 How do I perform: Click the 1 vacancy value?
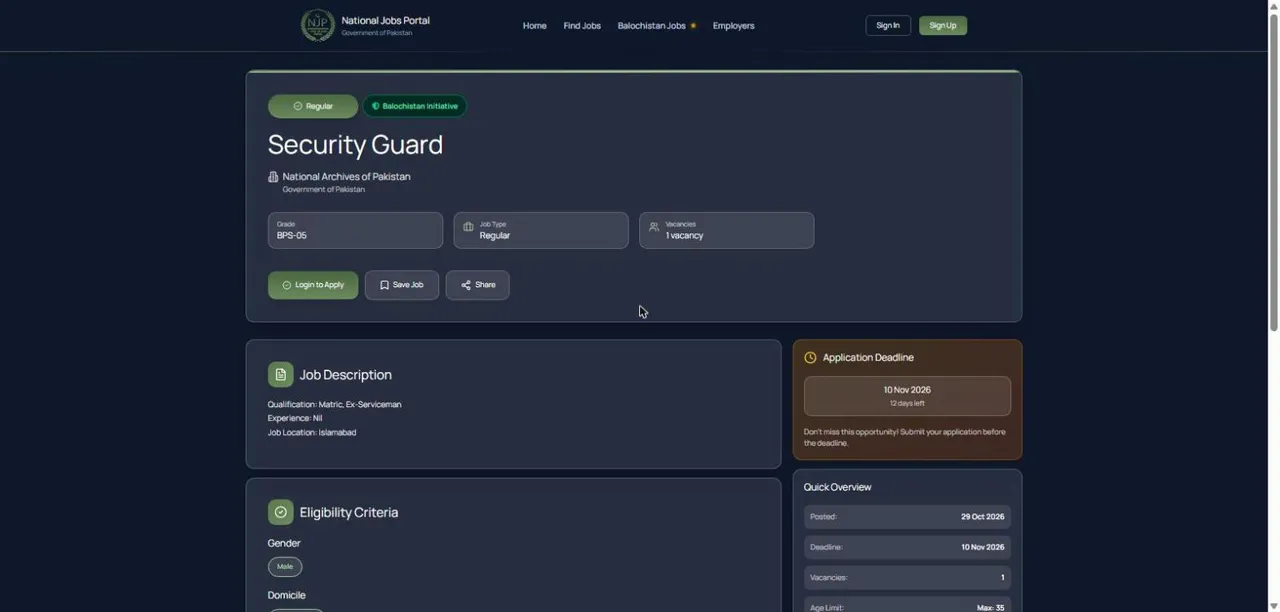[685, 236]
